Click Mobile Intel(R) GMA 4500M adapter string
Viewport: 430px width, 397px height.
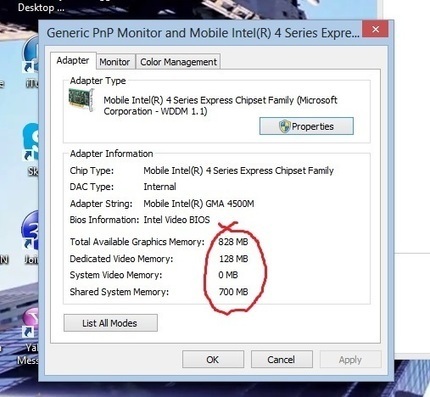[199, 204]
